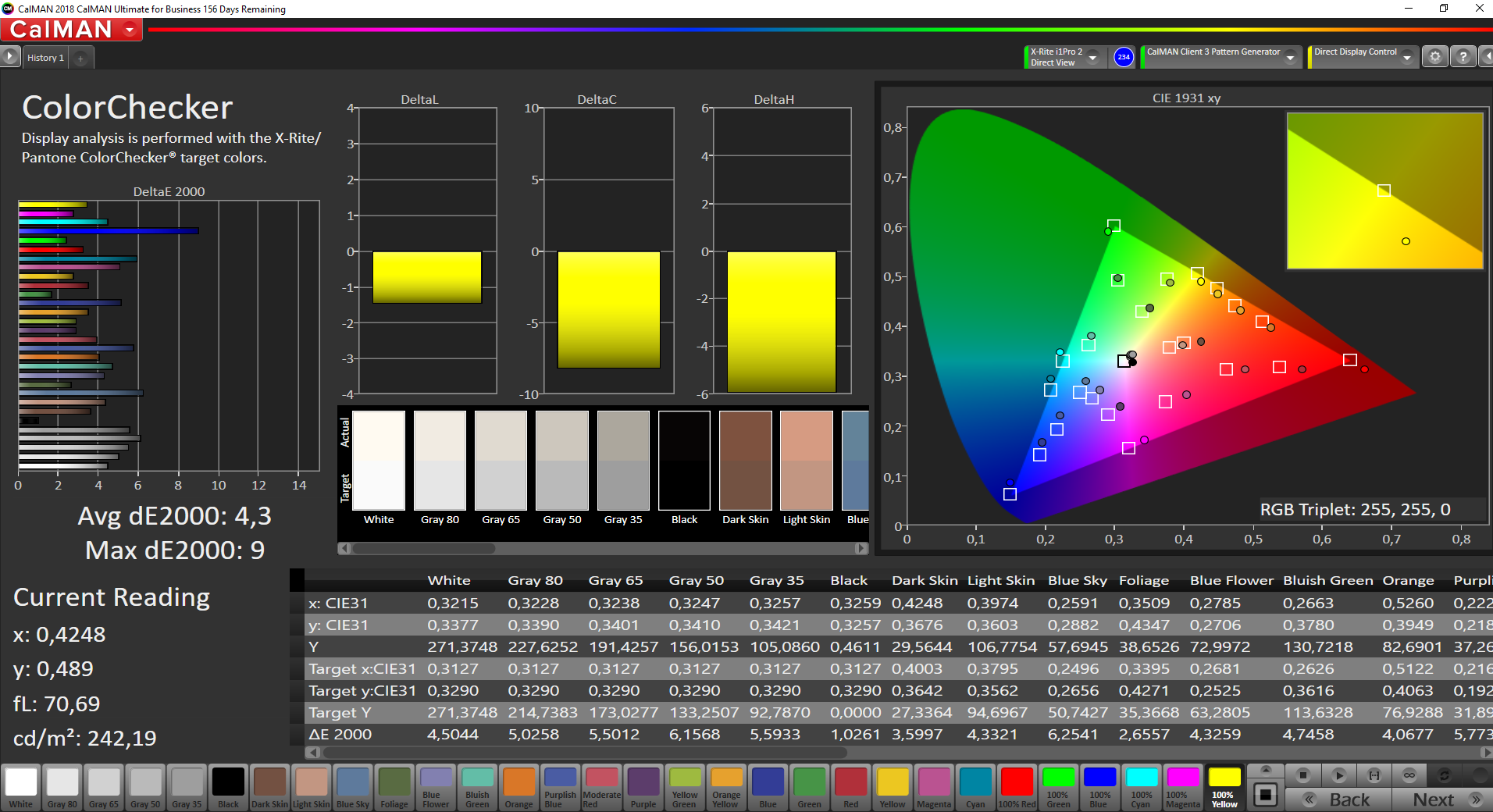Open the settings gear in the top toolbar
The width and height of the screenshot is (1493, 812).
click(1434, 57)
